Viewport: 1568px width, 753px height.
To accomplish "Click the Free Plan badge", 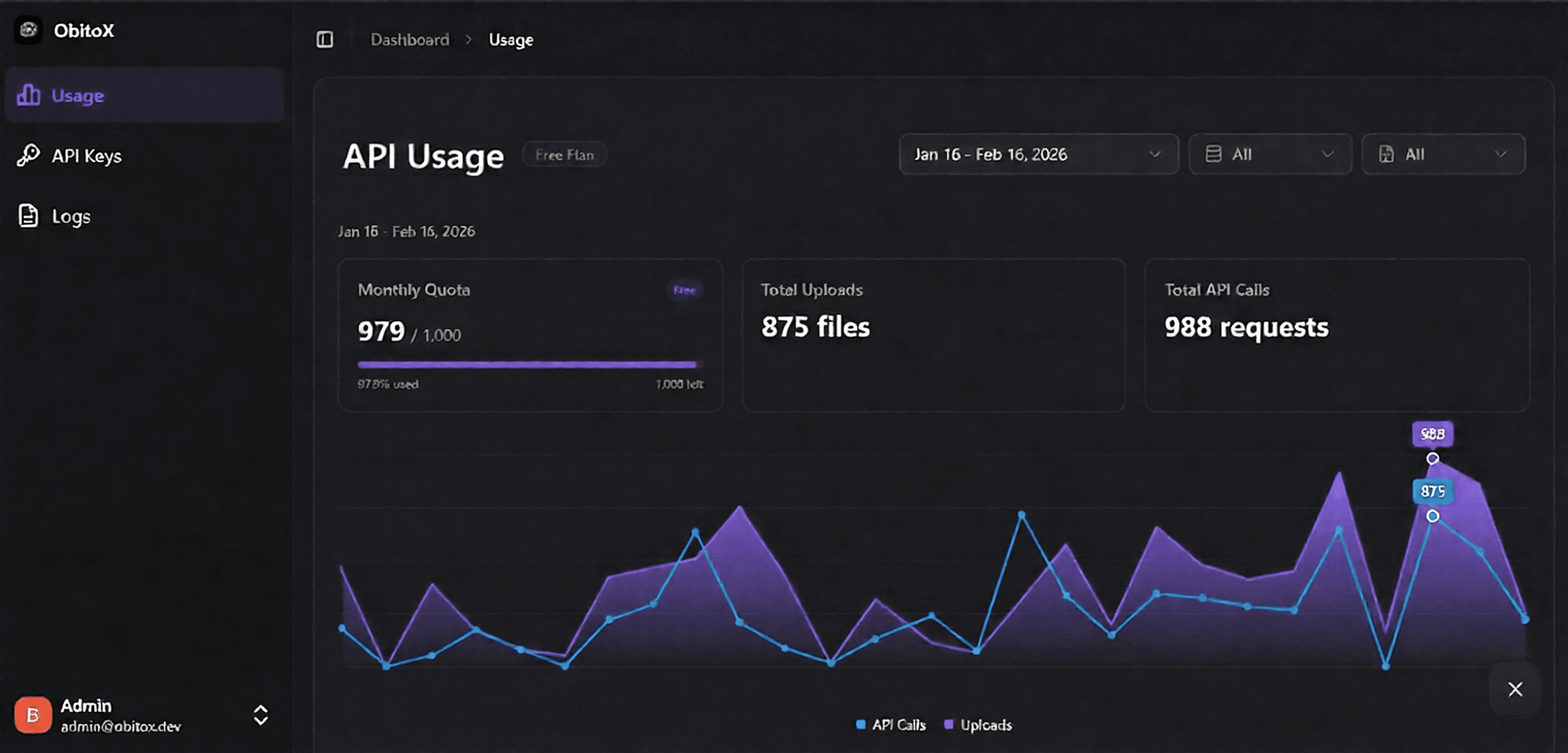I will (563, 154).
